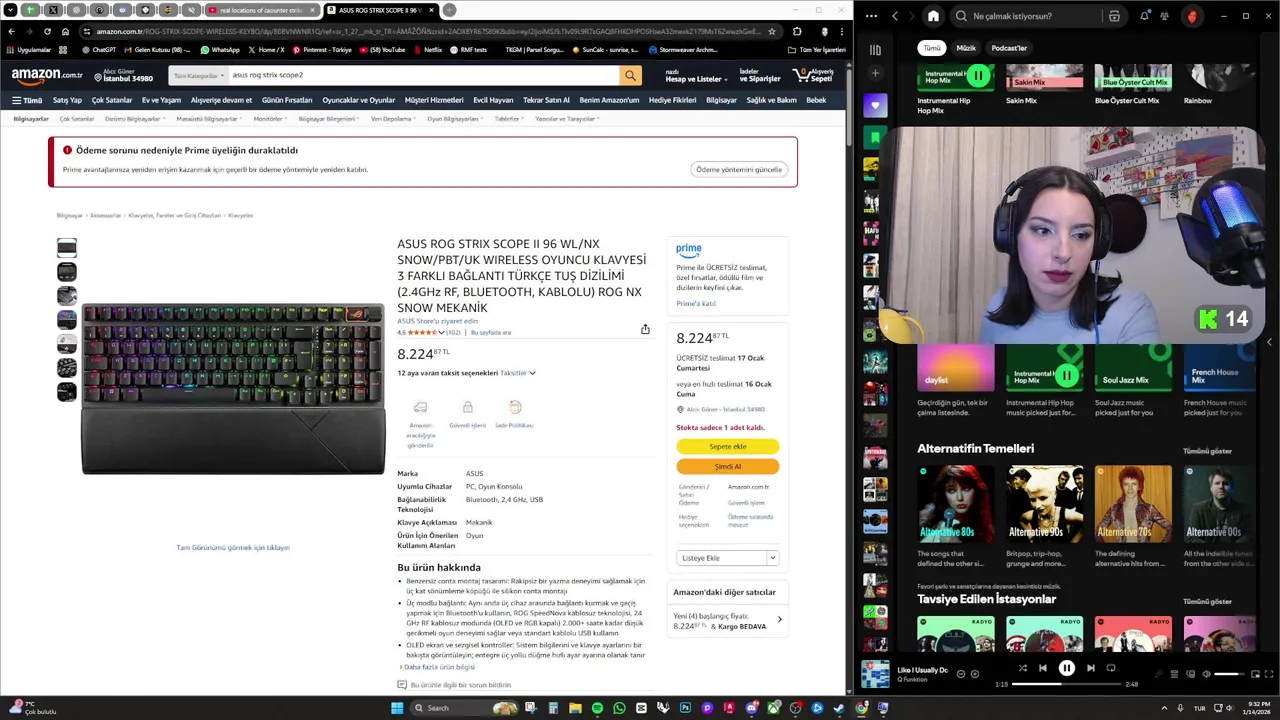The height and width of the screenshot is (720, 1280).
Task: Click Şimdi Al button
Action: pos(727,466)
